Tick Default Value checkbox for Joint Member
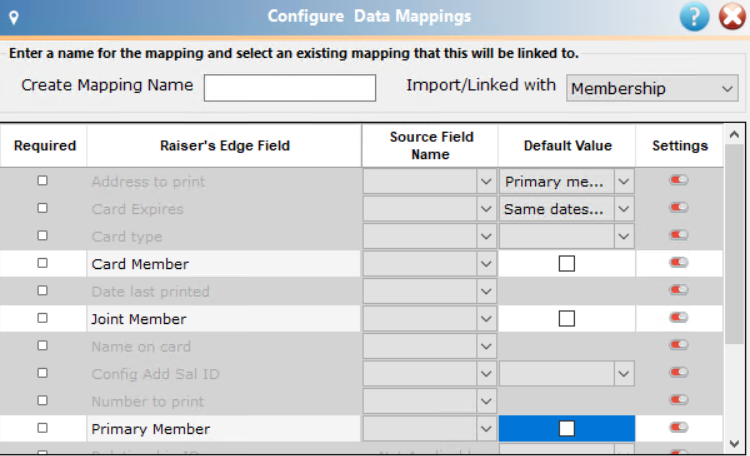The height and width of the screenshot is (456, 750). (x=567, y=319)
